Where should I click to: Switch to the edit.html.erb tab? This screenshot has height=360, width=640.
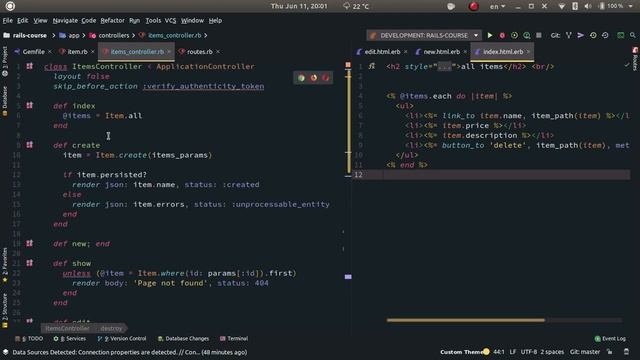coord(382,52)
